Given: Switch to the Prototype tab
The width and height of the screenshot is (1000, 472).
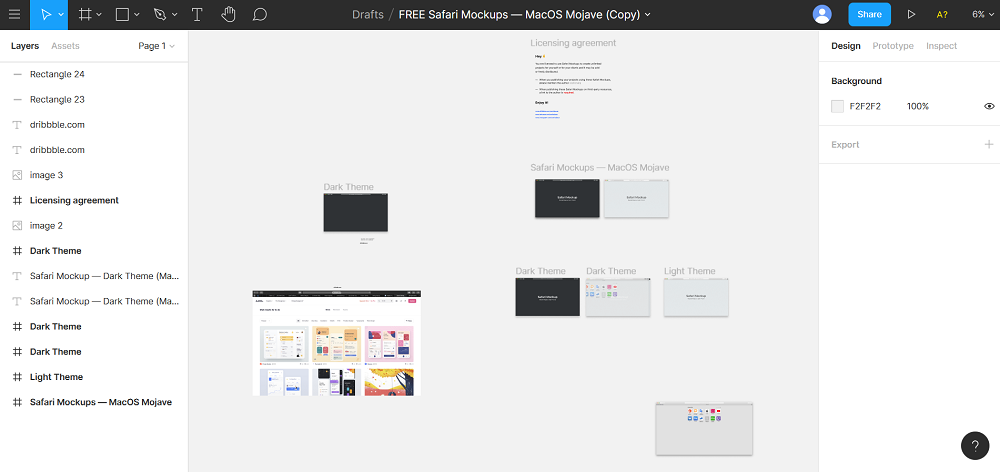Looking at the screenshot, I should click(893, 46).
